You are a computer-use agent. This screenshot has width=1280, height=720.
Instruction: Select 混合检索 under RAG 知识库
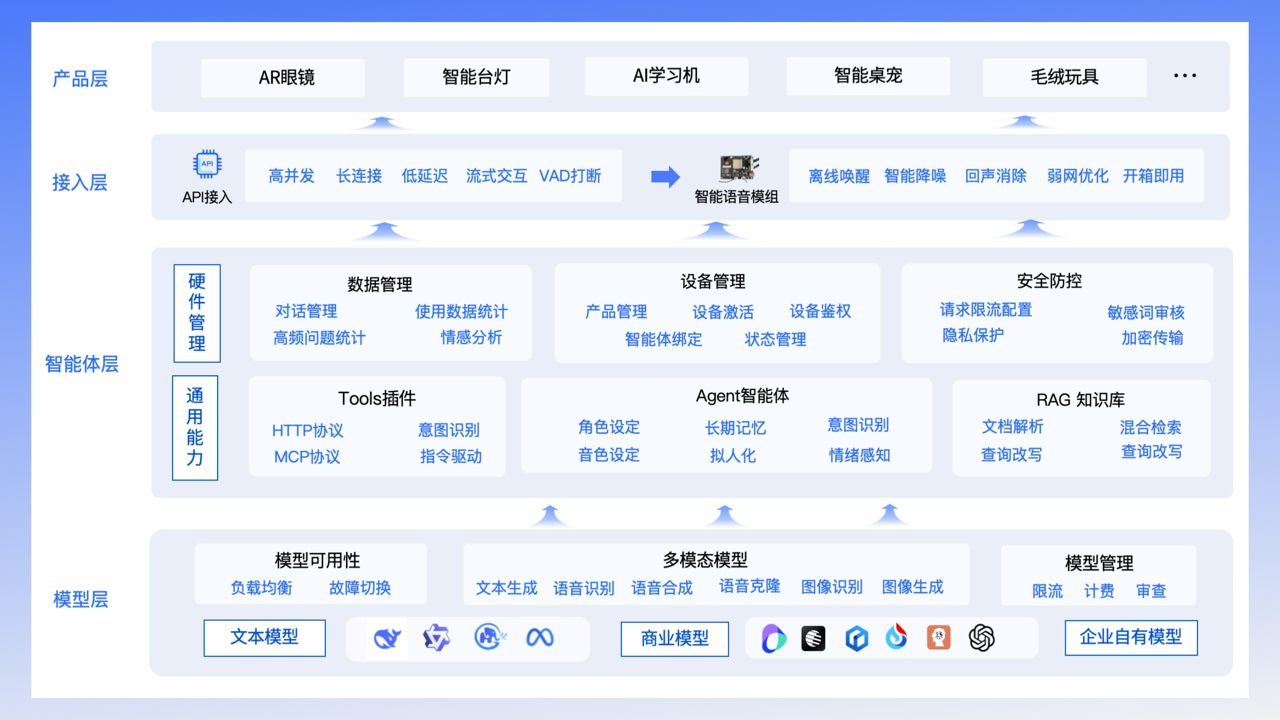click(1151, 427)
